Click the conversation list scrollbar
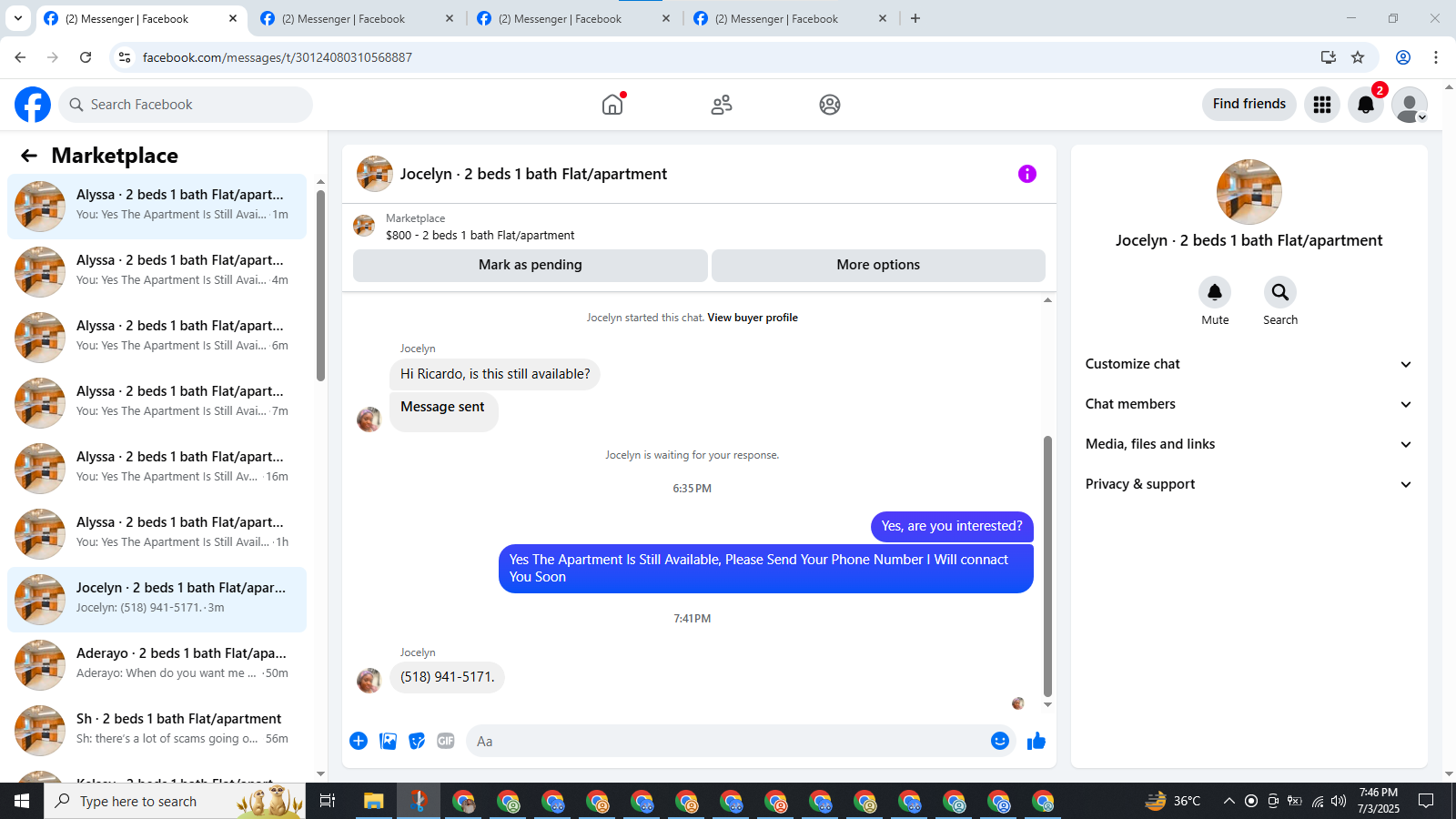 point(320,285)
